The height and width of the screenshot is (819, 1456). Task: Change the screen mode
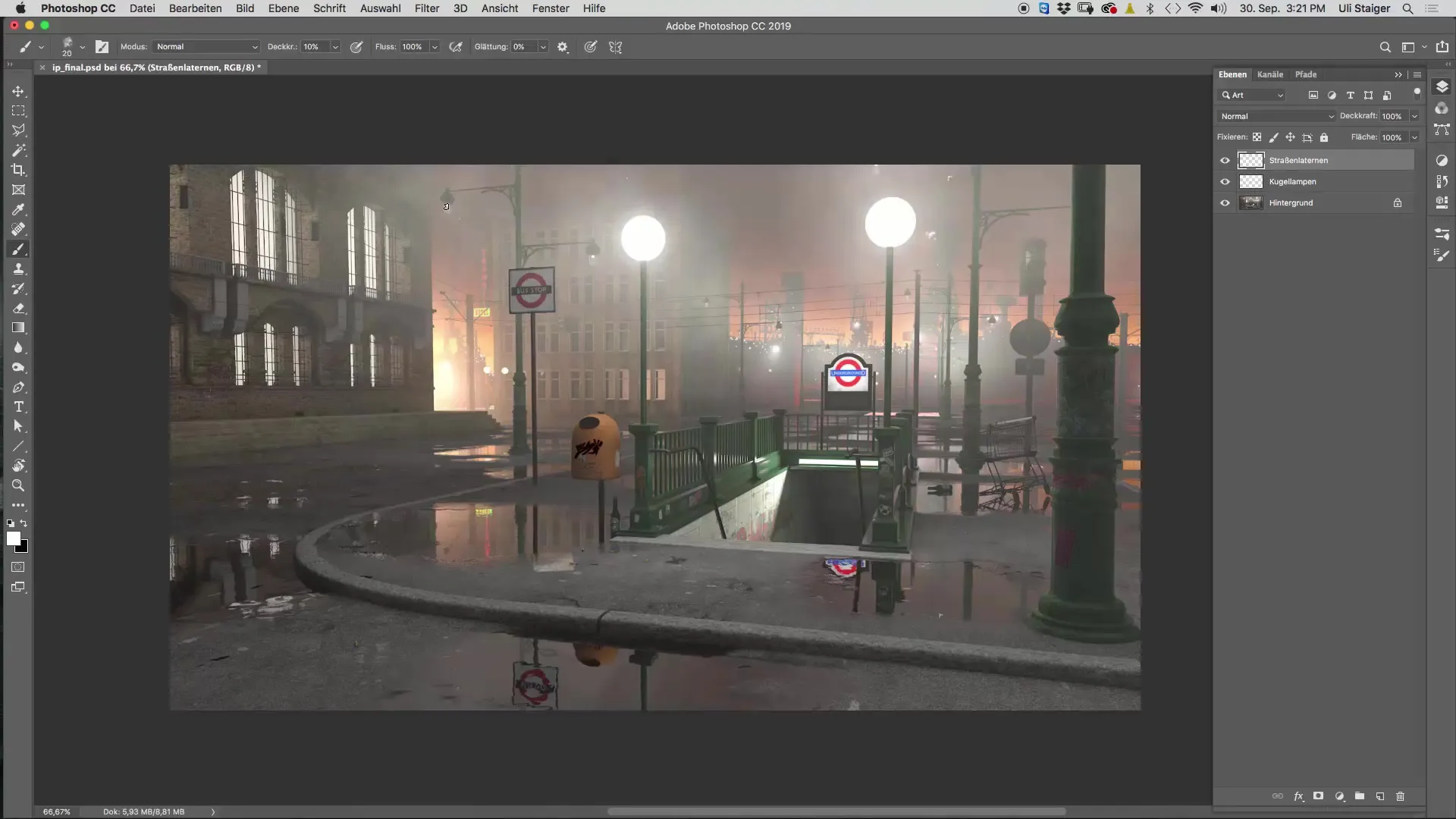18,587
